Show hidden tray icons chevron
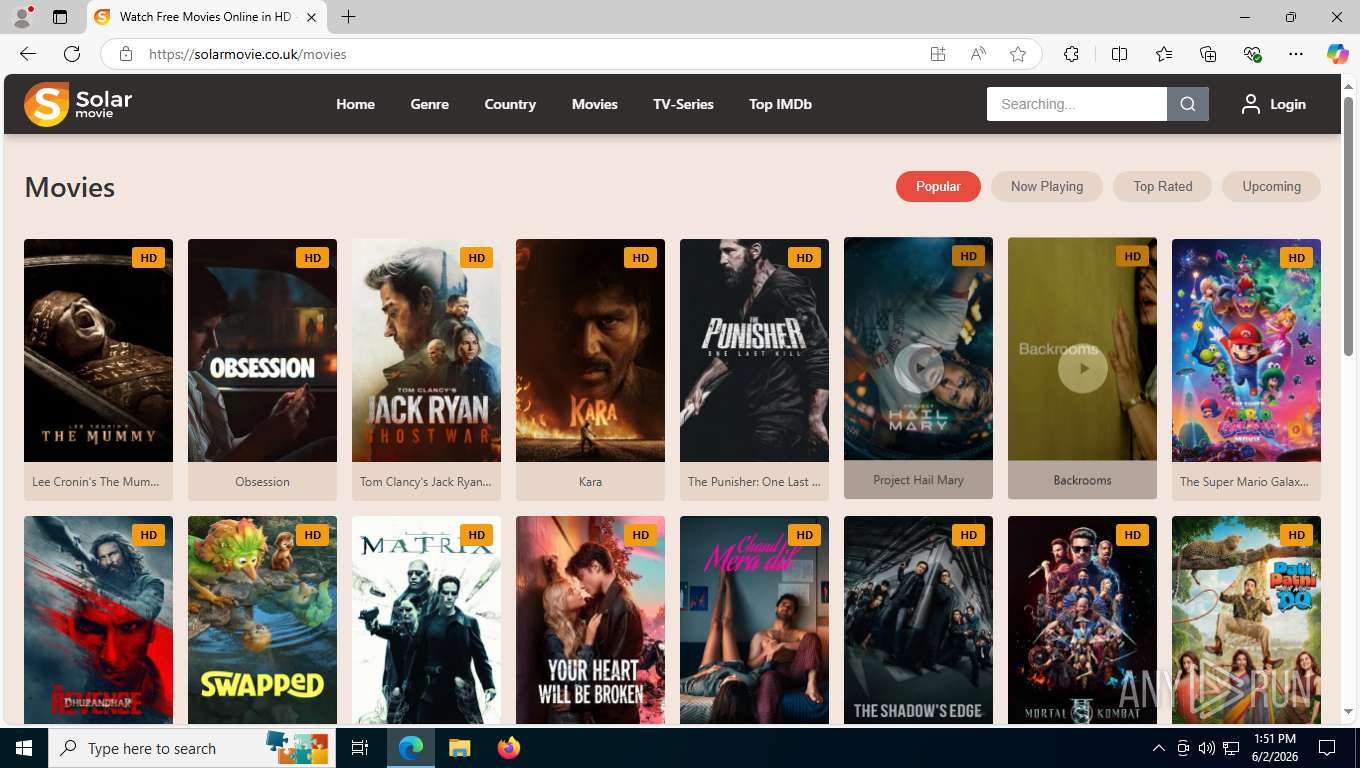 pyautogui.click(x=1159, y=748)
